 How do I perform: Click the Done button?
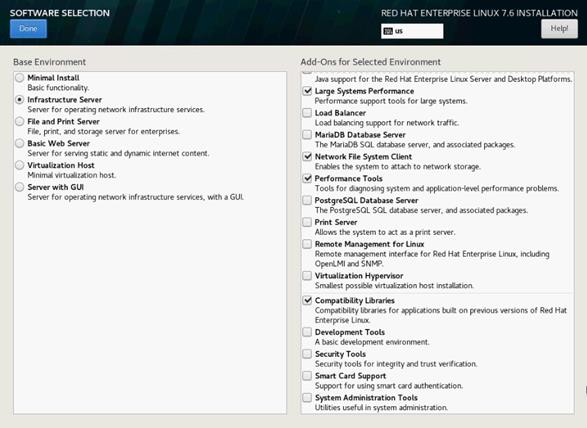click(x=28, y=29)
